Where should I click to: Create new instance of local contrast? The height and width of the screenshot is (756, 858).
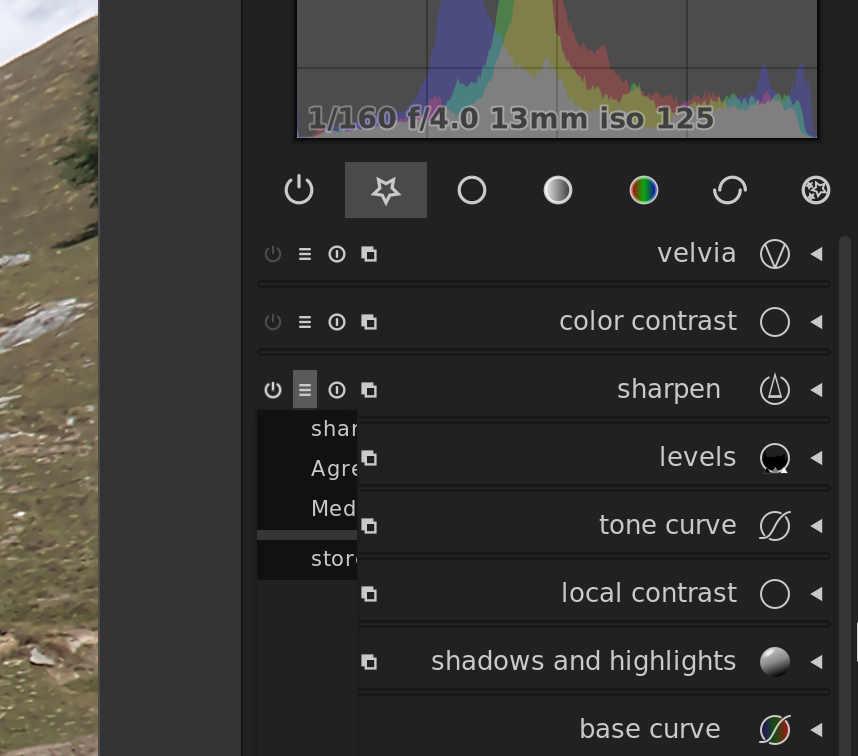click(369, 594)
